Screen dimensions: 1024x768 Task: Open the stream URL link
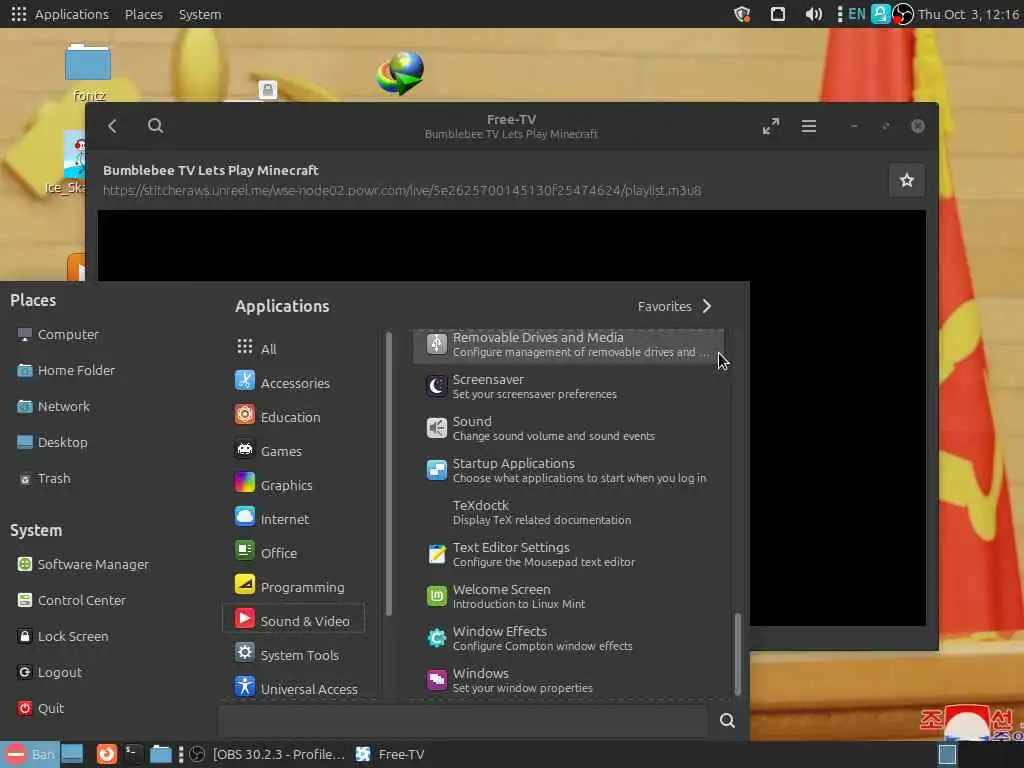point(402,191)
